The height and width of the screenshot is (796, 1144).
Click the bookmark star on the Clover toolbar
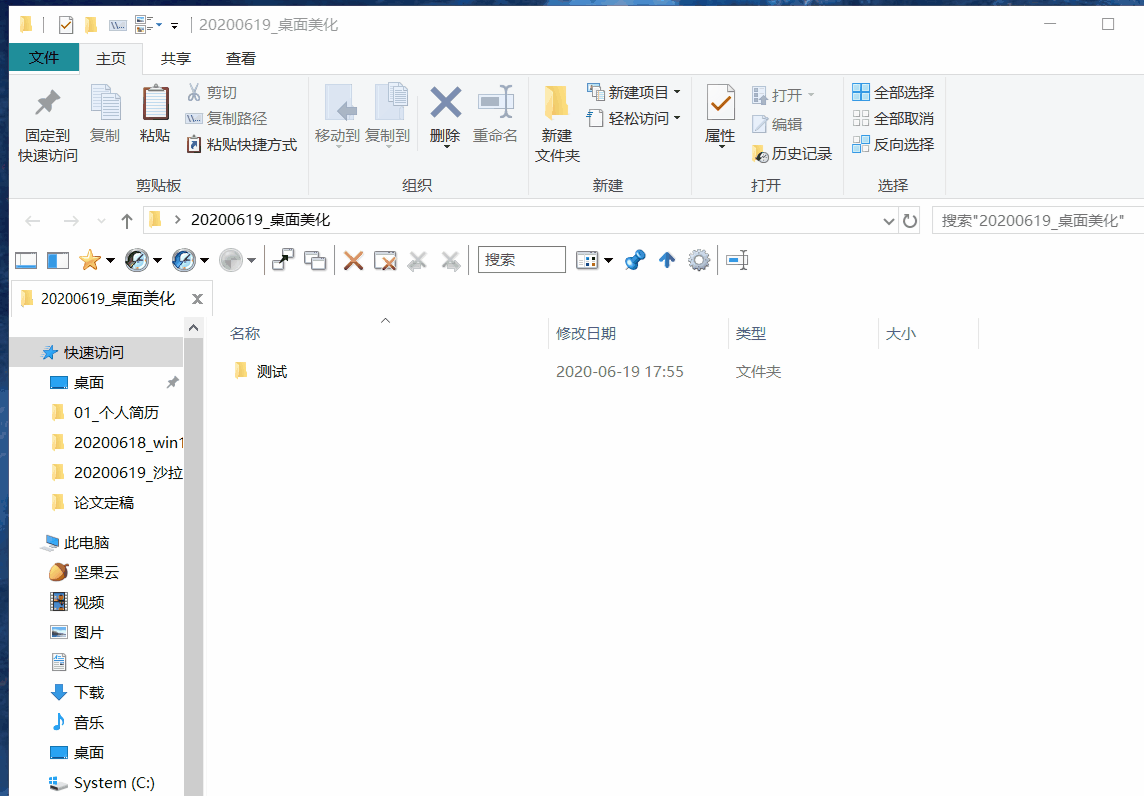[88, 259]
